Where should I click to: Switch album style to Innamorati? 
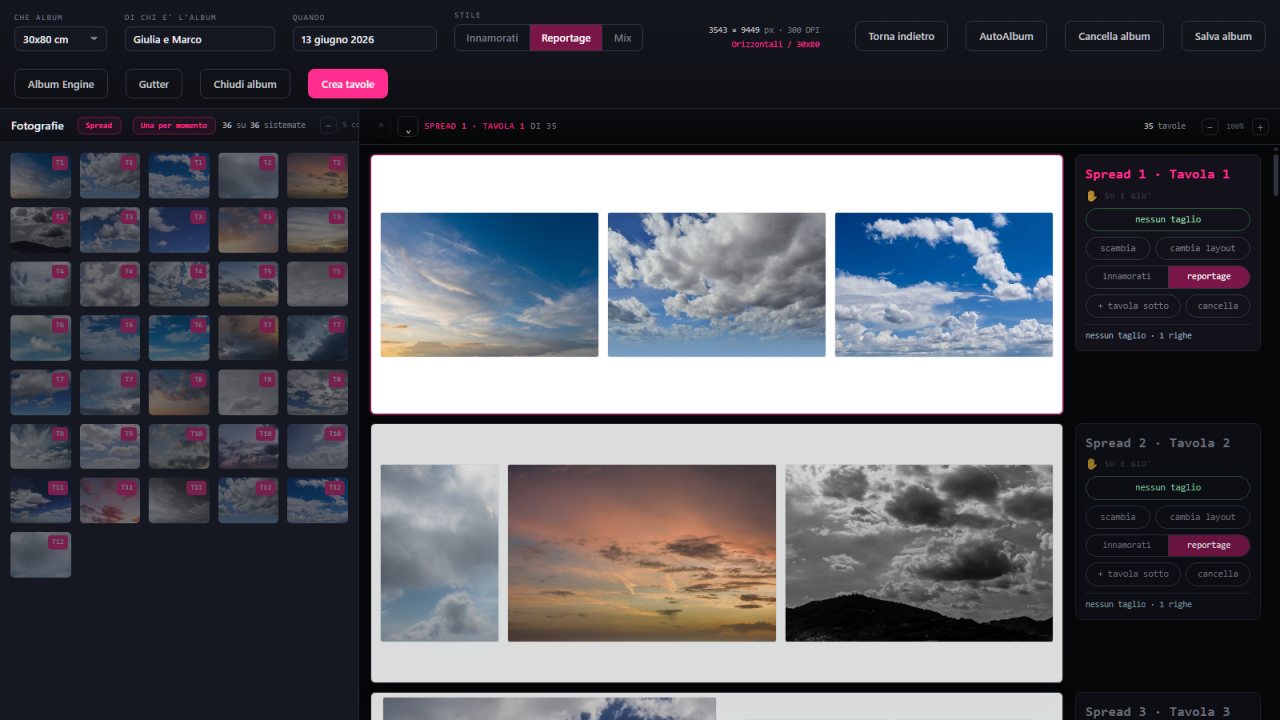click(492, 38)
